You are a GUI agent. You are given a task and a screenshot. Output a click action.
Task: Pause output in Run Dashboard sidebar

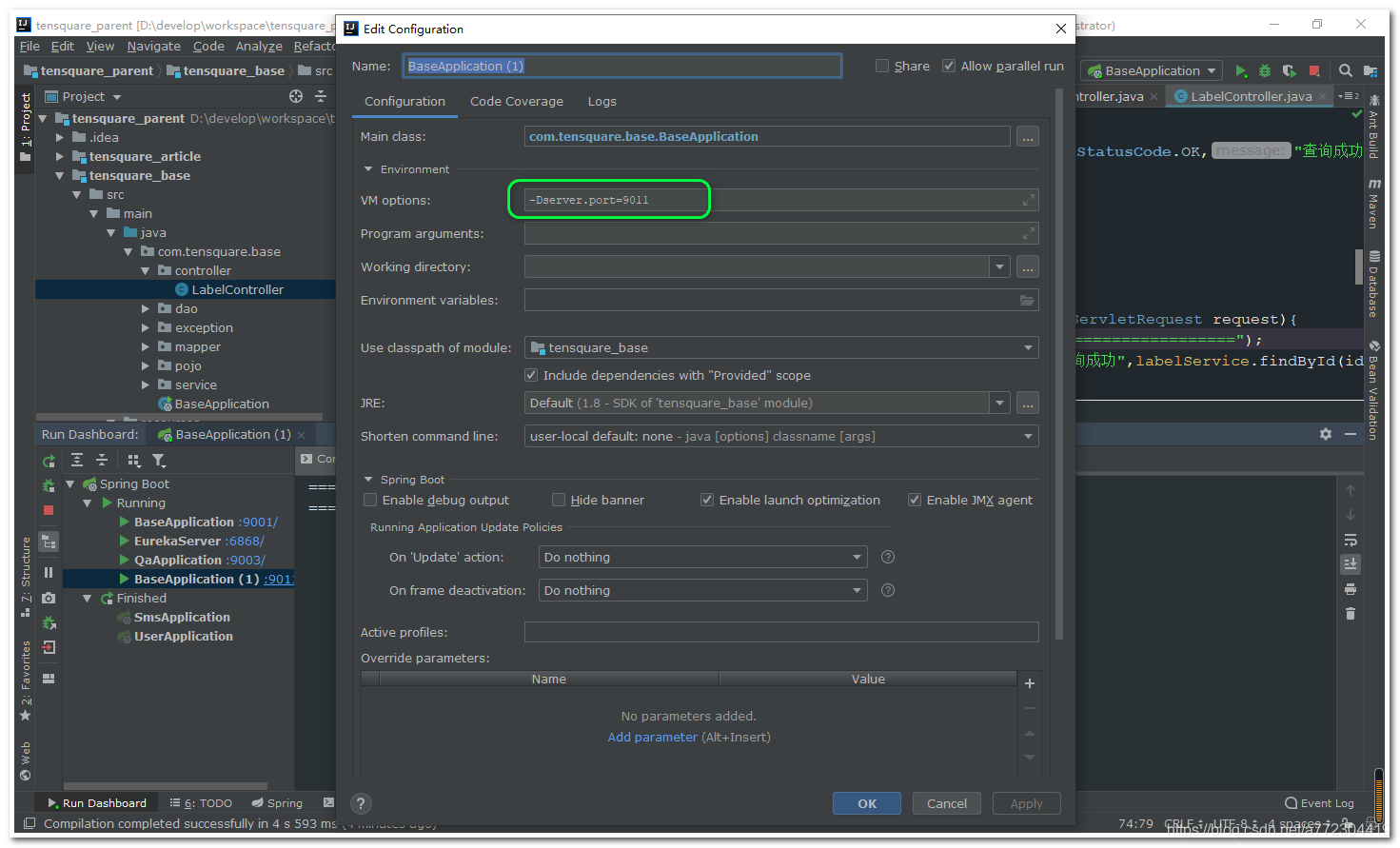click(x=49, y=573)
